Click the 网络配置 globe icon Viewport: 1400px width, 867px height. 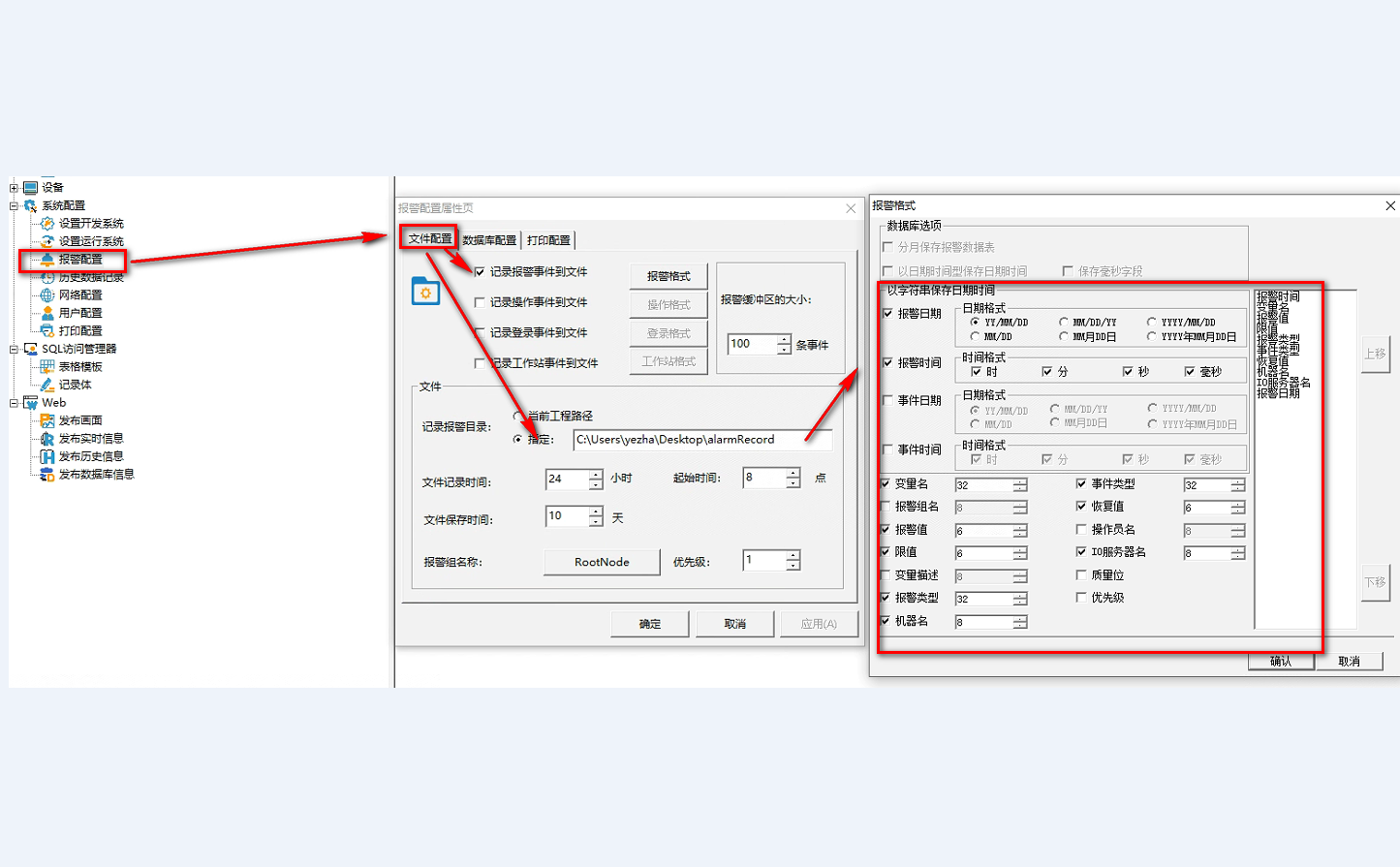tap(47, 295)
